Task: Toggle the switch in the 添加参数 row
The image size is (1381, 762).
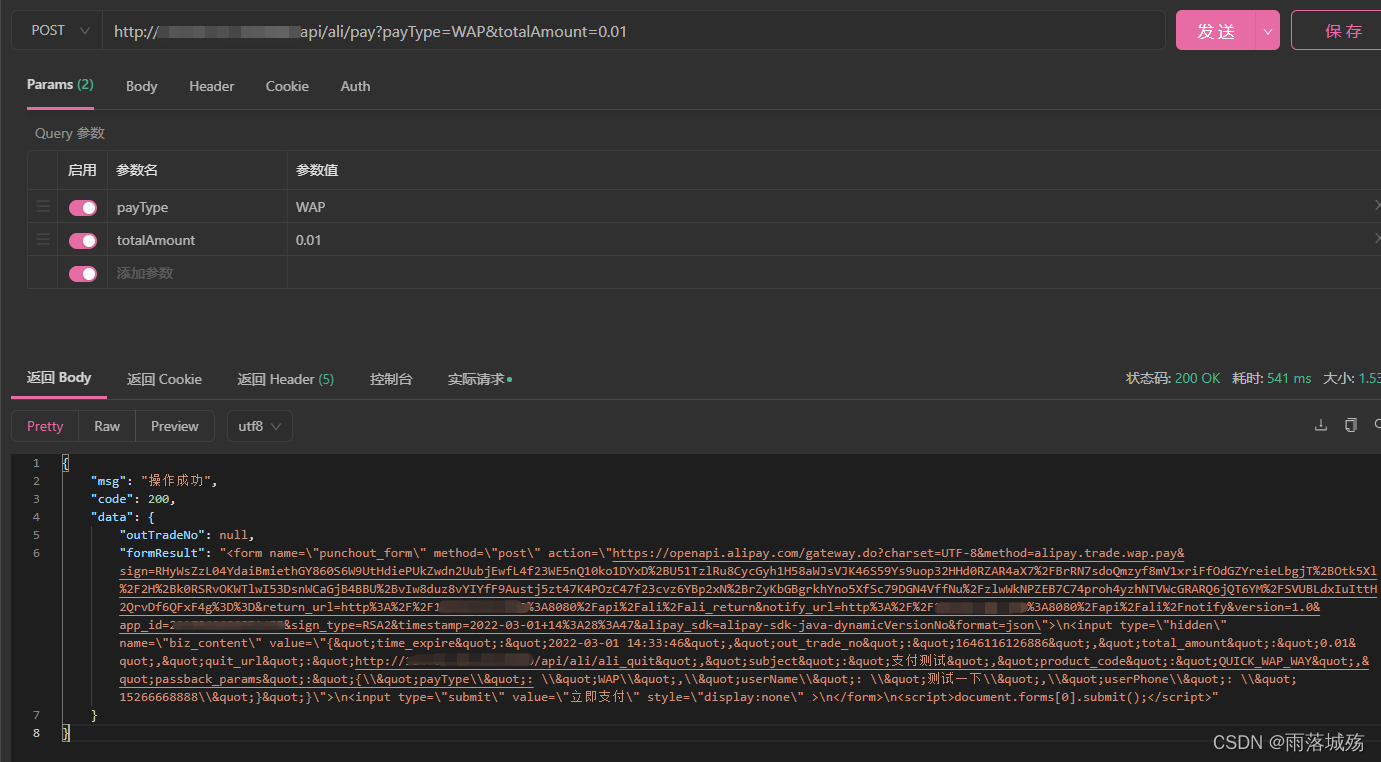Action: point(83,274)
